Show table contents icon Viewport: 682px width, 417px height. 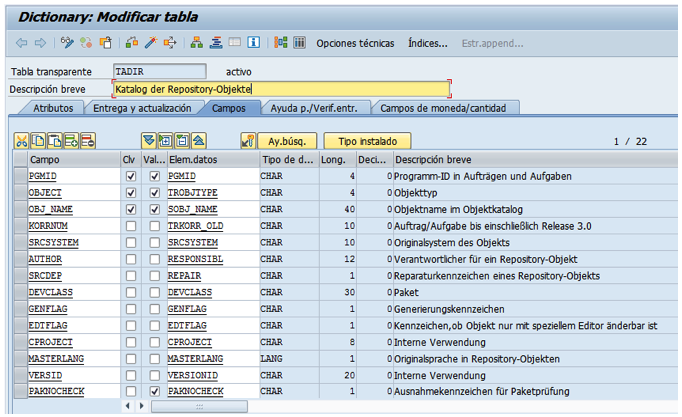[299, 43]
